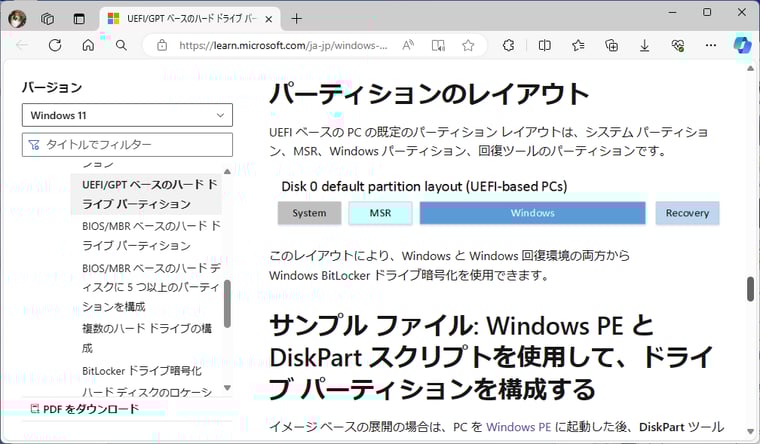Image resolution: width=760 pixels, height=444 pixels.
Task: Click the learn.microsoft.com address bar
Action: point(283,46)
